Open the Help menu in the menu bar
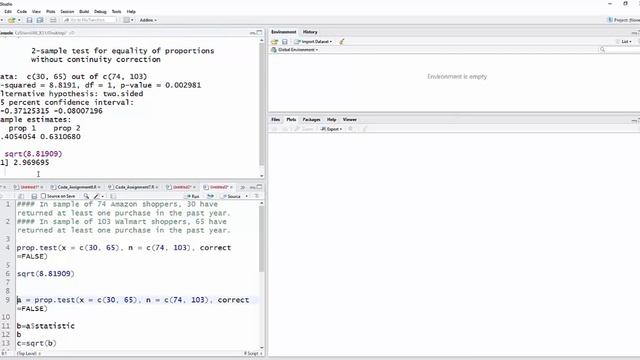 click(131, 11)
